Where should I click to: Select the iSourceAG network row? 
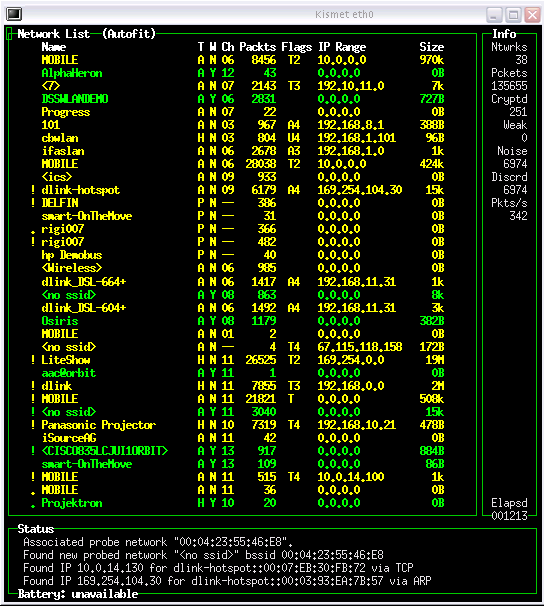point(243,438)
